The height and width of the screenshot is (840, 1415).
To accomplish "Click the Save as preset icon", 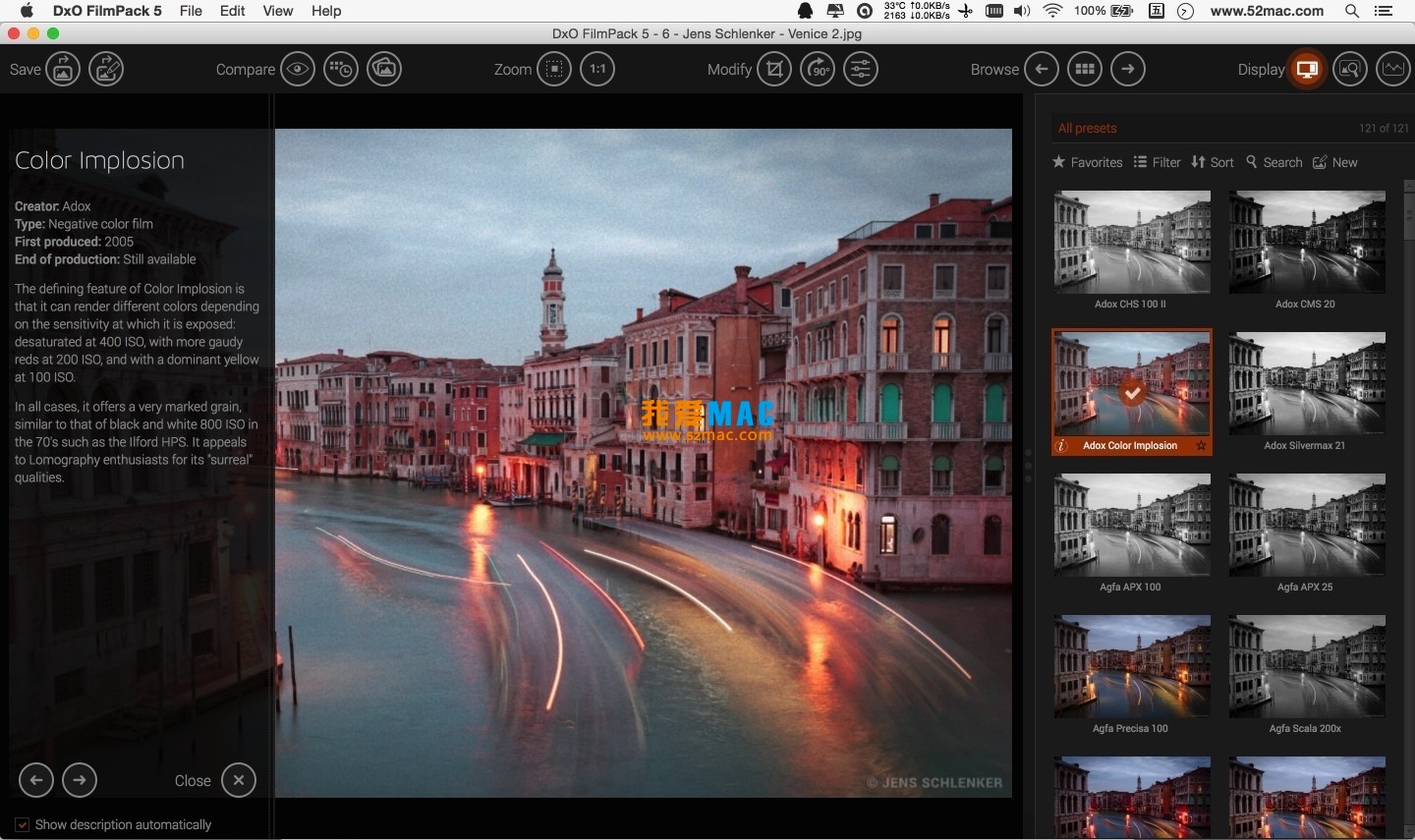I will (106, 69).
